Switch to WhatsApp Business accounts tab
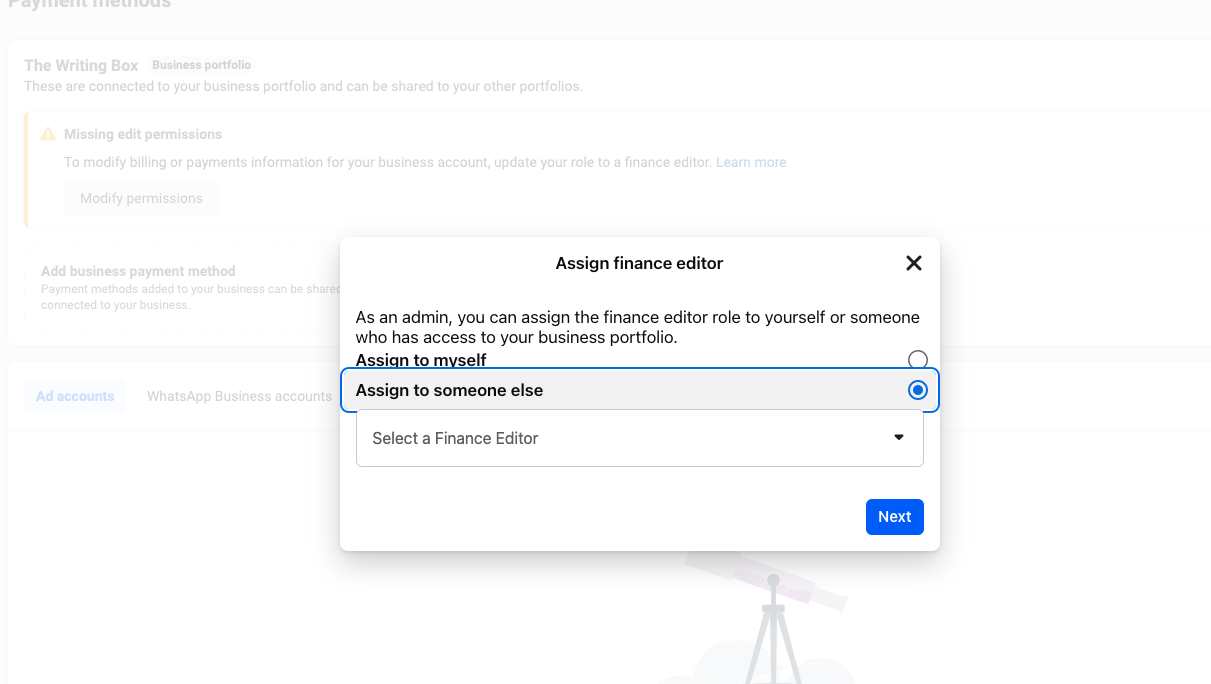1211x684 pixels. pos(239,396)
